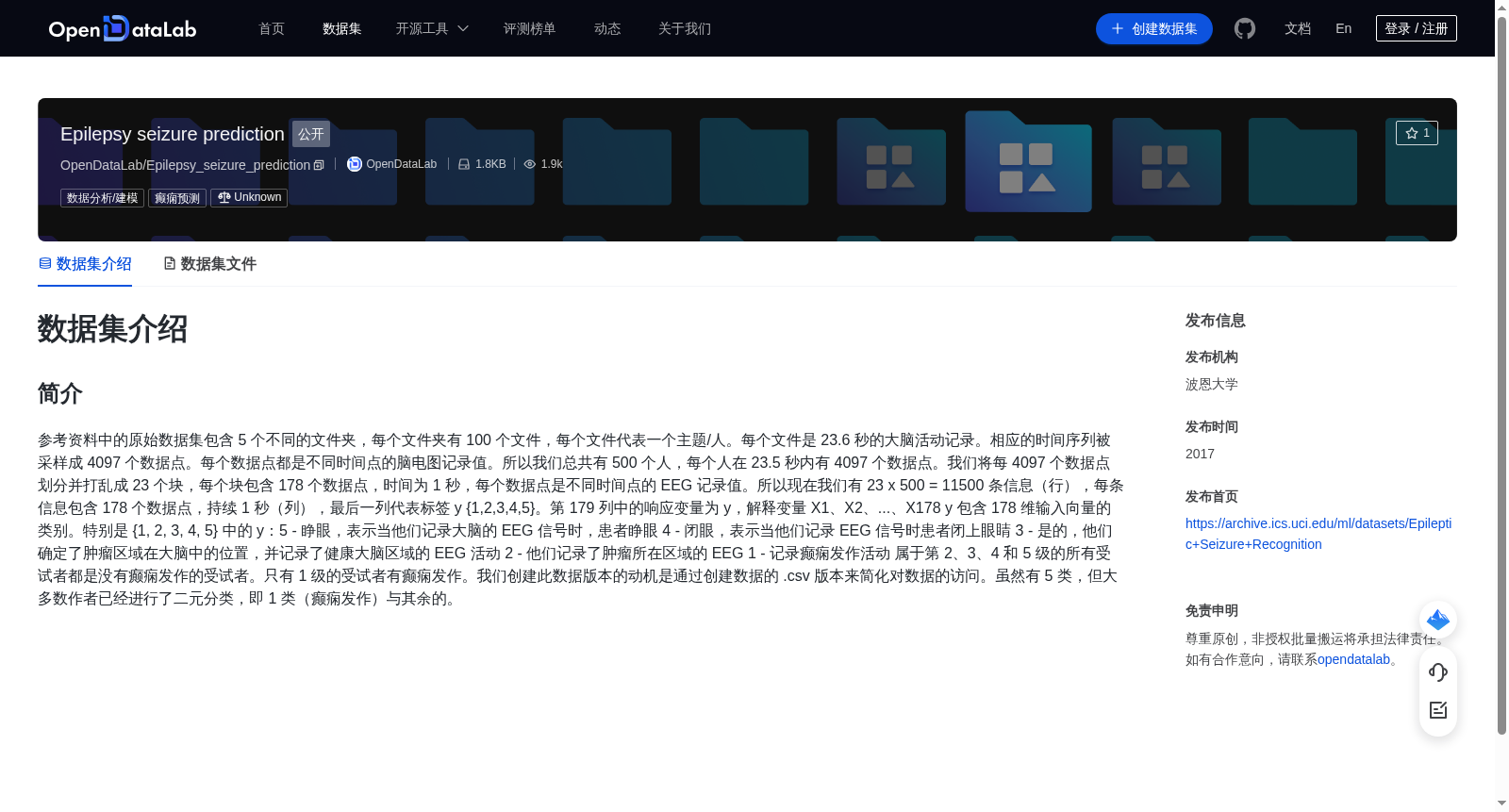Screen dimensions: 1509x812
Task: Open 数据集 navigation item
Action: pyautogui.click(x=341, y=28)
